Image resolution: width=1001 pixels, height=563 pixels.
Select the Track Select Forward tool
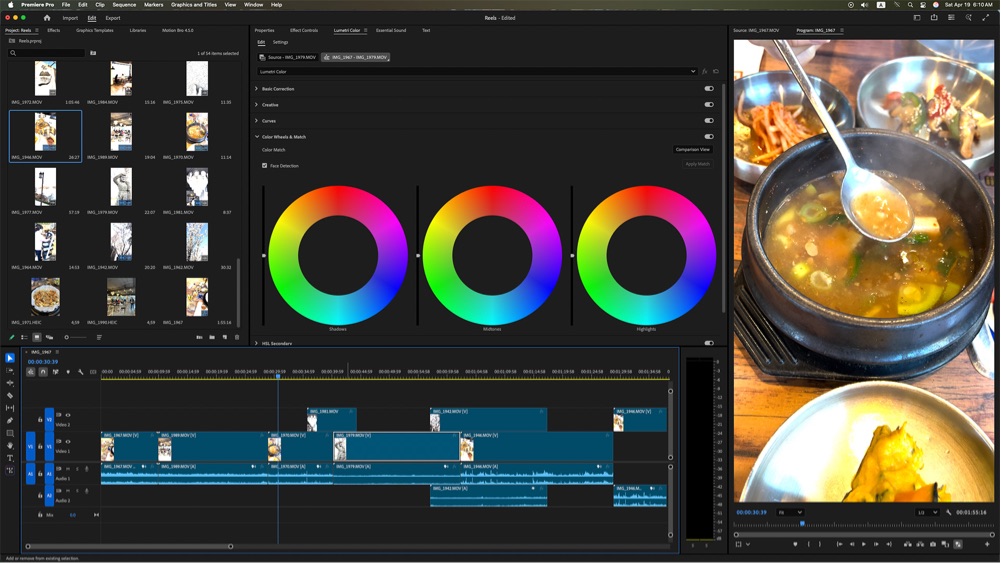tap(10, 371)
